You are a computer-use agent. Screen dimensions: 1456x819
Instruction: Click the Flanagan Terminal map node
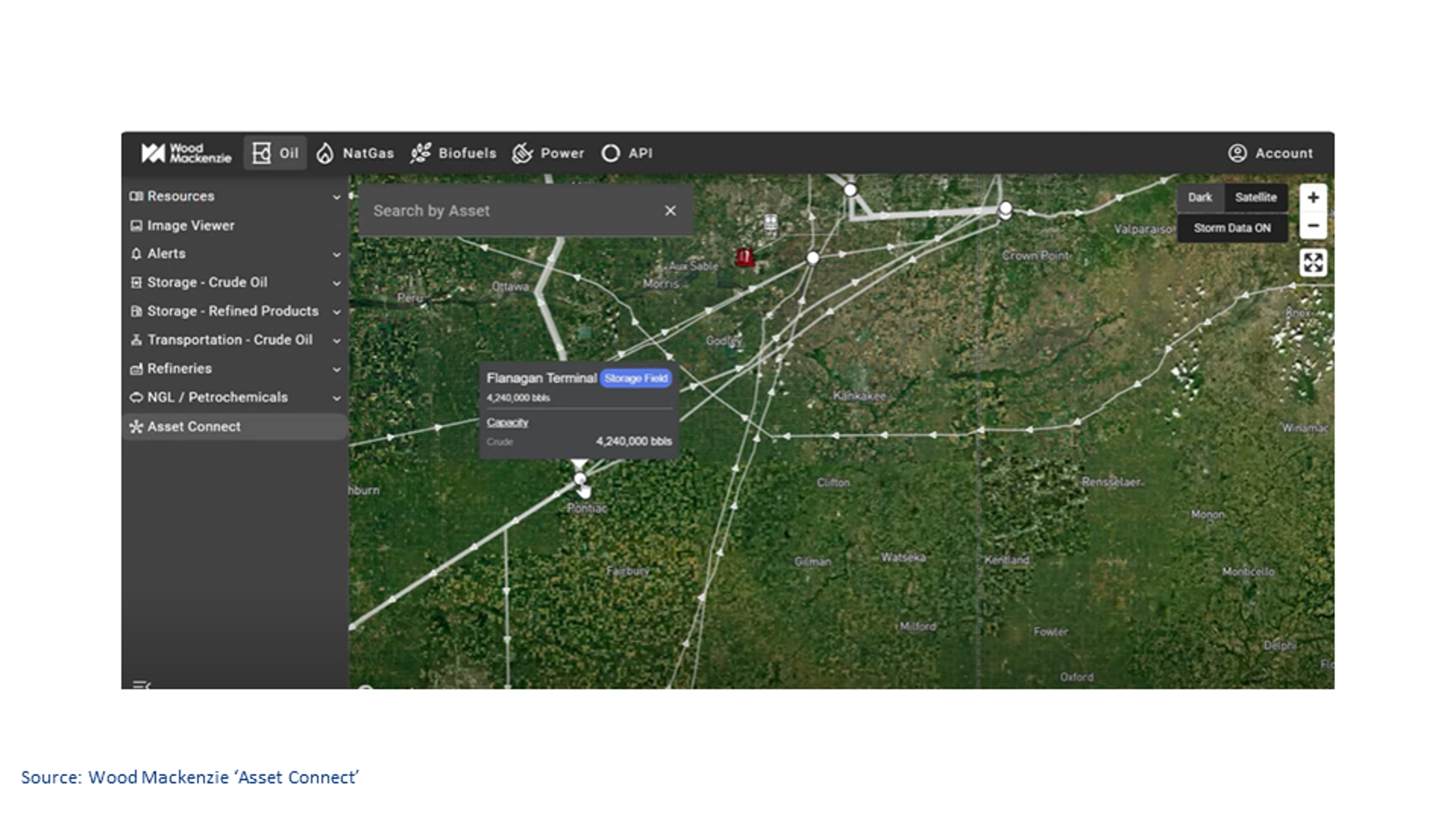coord(580,479)
